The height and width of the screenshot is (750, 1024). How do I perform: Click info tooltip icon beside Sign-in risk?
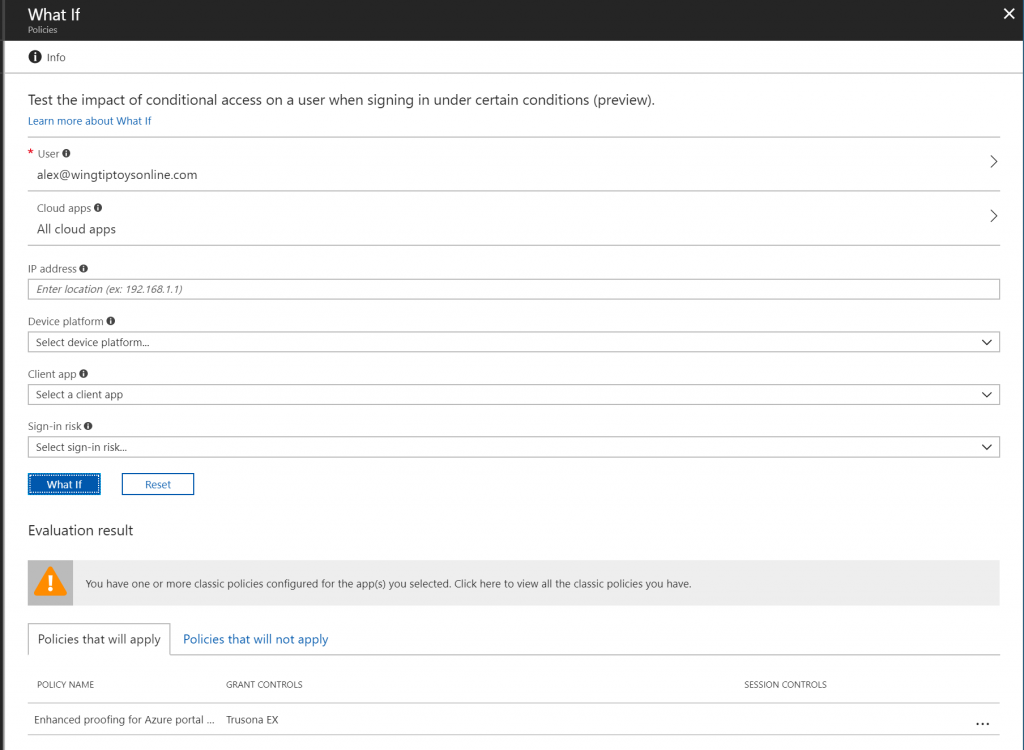[x=89, y=426]
